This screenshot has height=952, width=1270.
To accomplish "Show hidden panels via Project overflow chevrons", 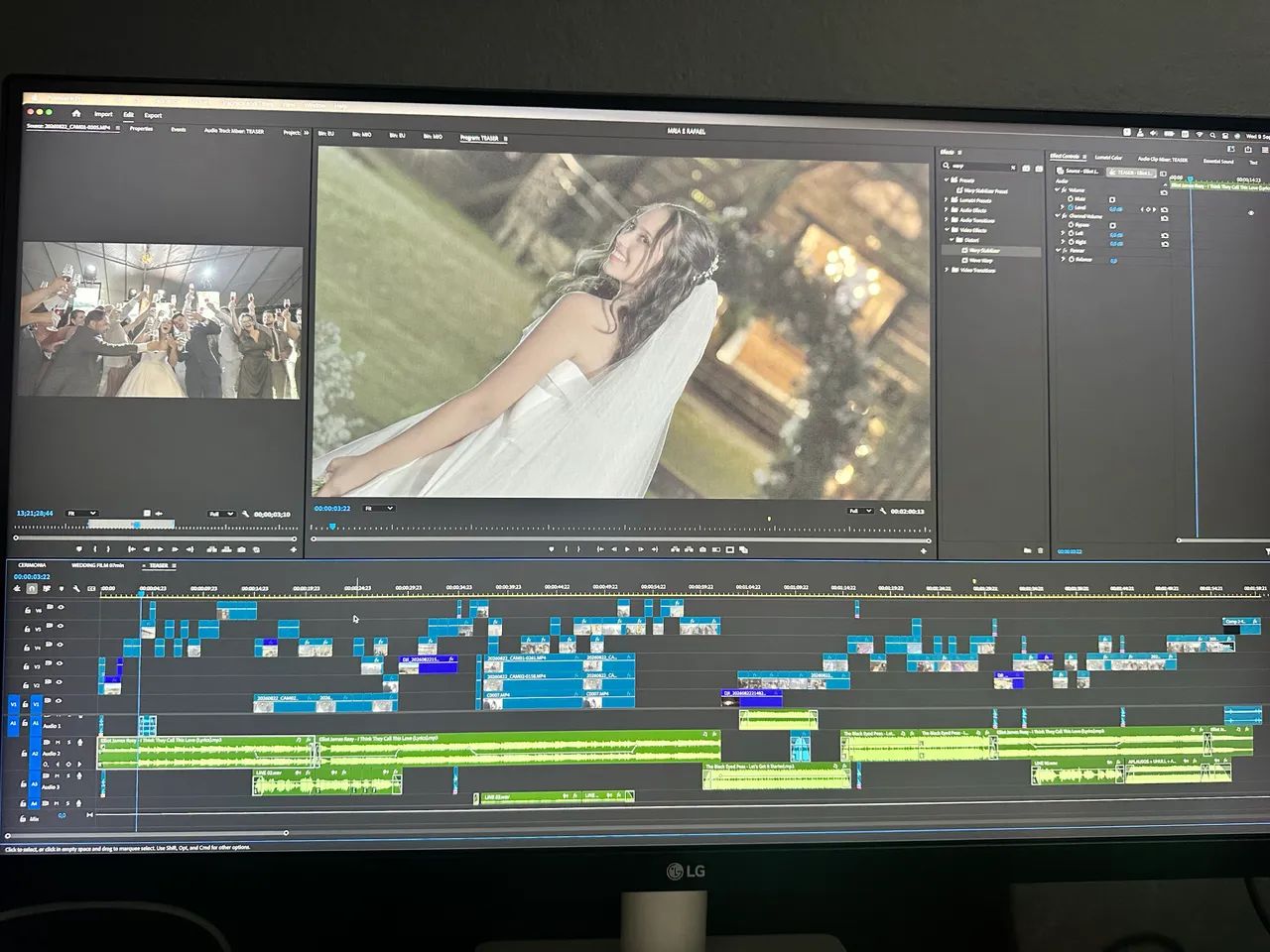I will pos(307,131).
